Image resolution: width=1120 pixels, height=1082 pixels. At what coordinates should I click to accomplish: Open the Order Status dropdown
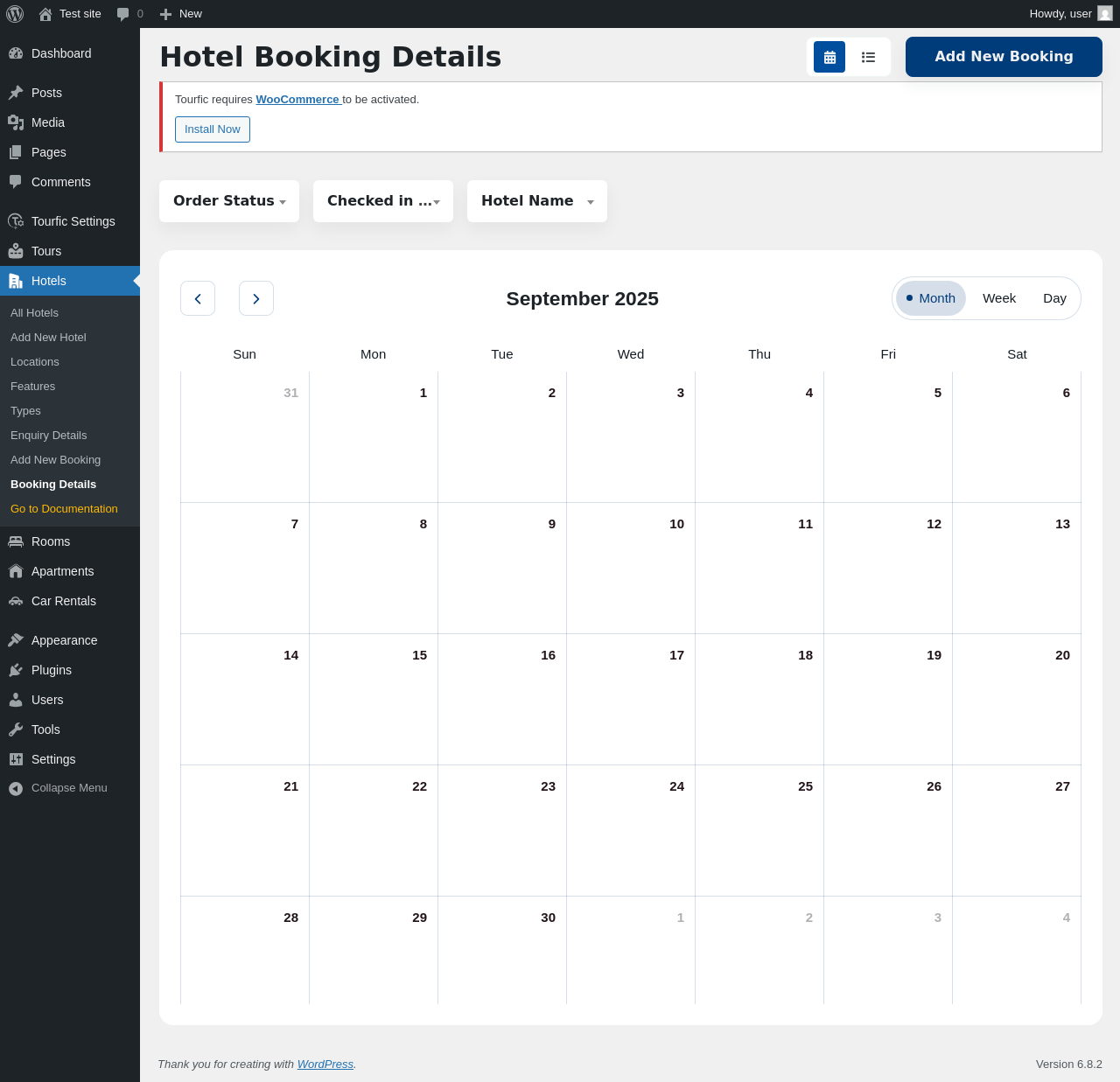click(229, 201)
